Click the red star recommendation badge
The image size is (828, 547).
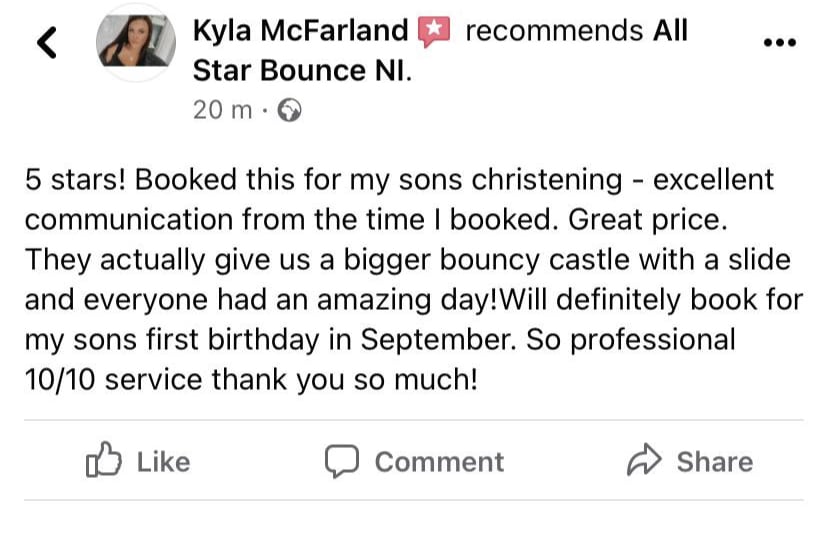pyautogui.click(x=432, y=32)
